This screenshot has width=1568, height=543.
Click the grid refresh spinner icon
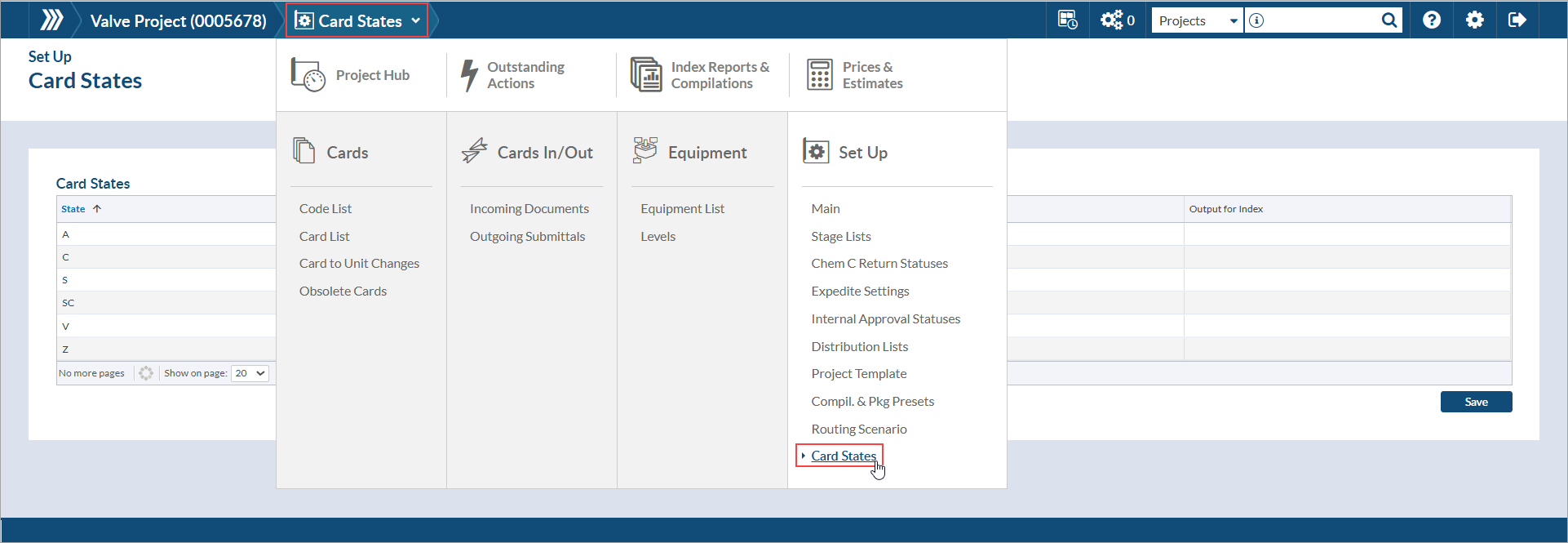[x=146, y=373]
